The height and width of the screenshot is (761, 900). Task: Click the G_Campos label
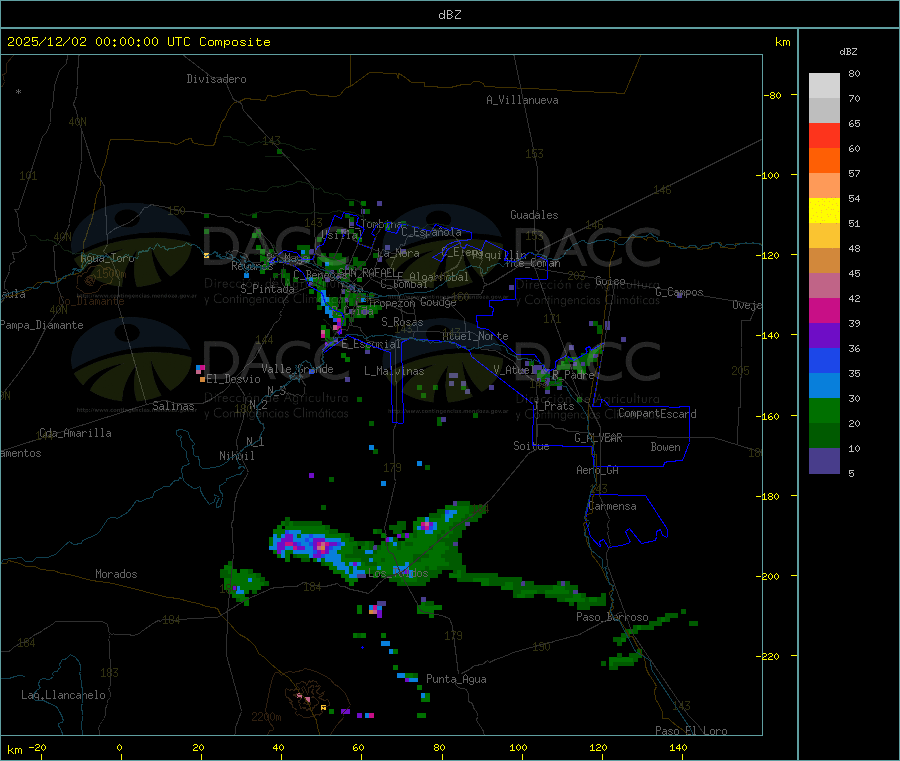click(x=680, y=292)
